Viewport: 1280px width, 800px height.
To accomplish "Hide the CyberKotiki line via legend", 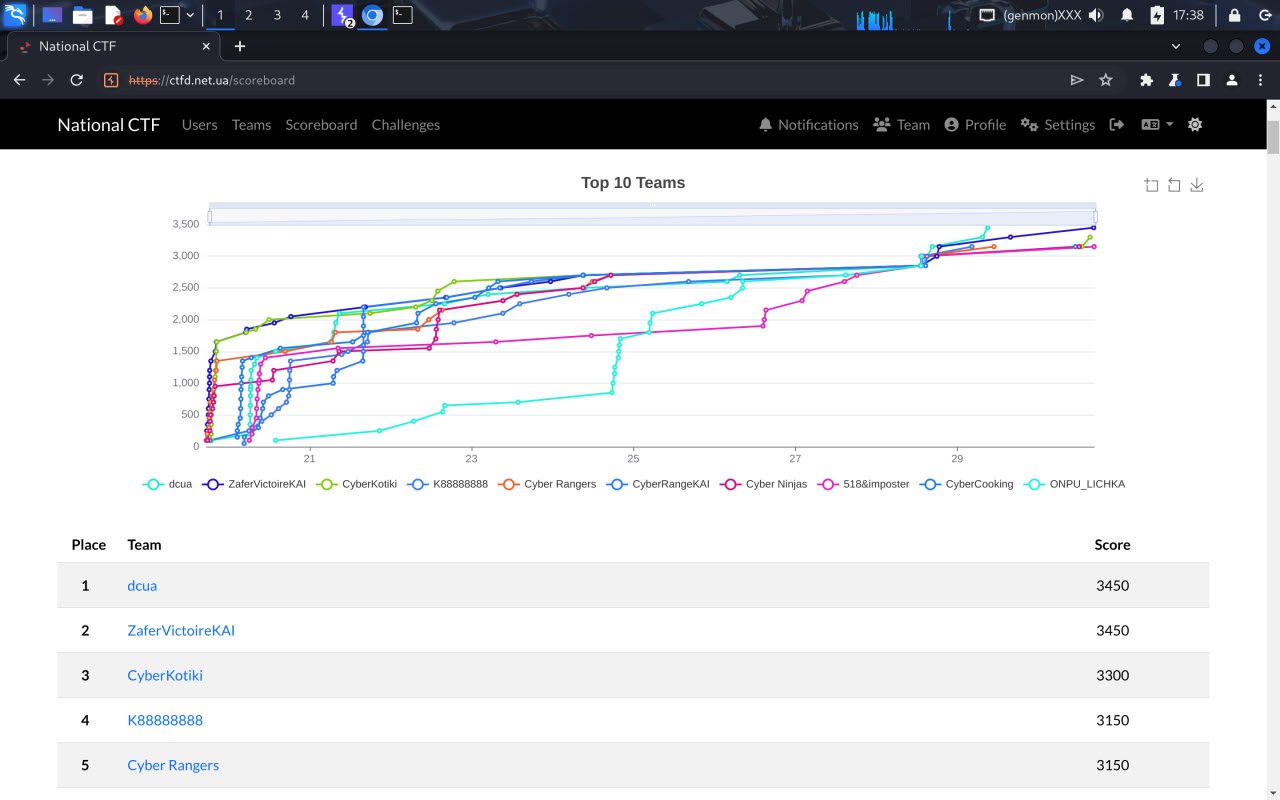I will tap(357, 484).
